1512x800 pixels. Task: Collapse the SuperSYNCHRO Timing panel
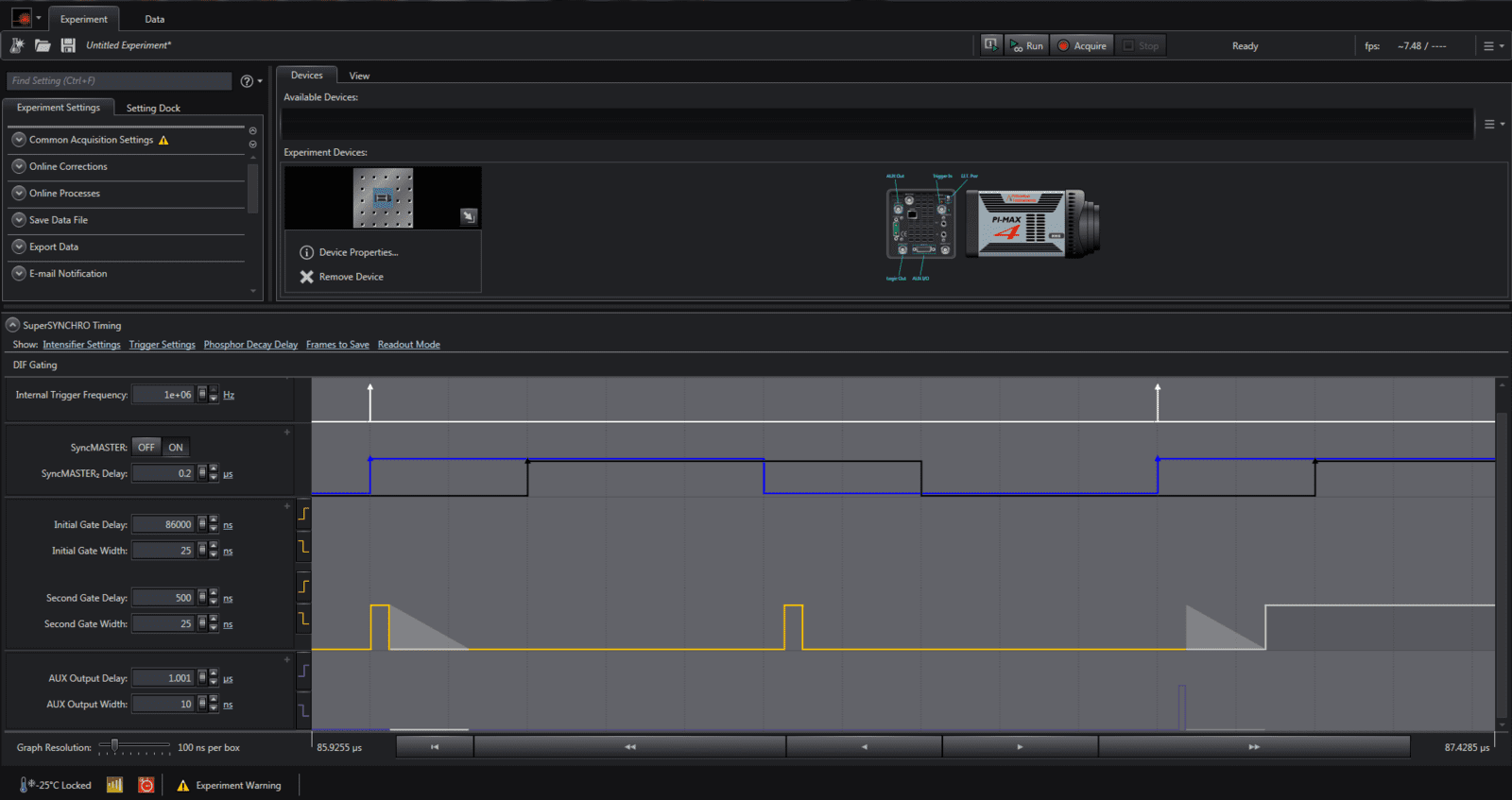[x=13, y=325]
